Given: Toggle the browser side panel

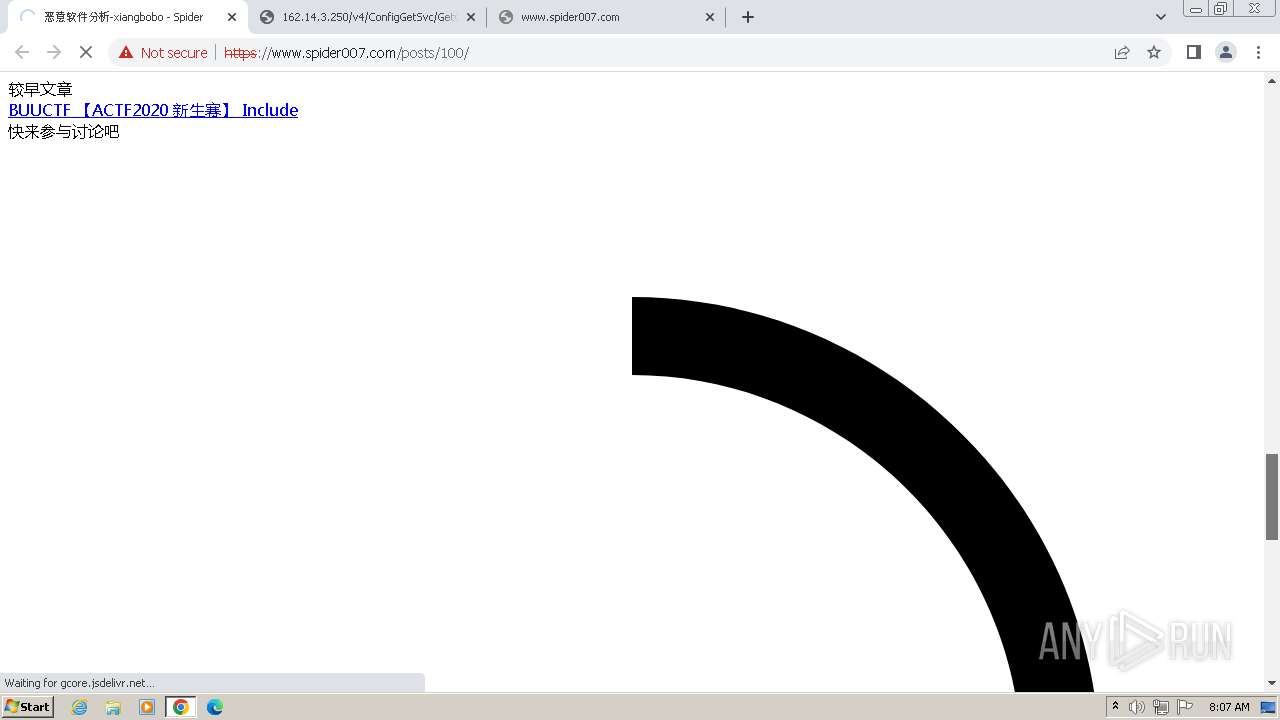Looking at the screenshot, I should click(1193, 52).
